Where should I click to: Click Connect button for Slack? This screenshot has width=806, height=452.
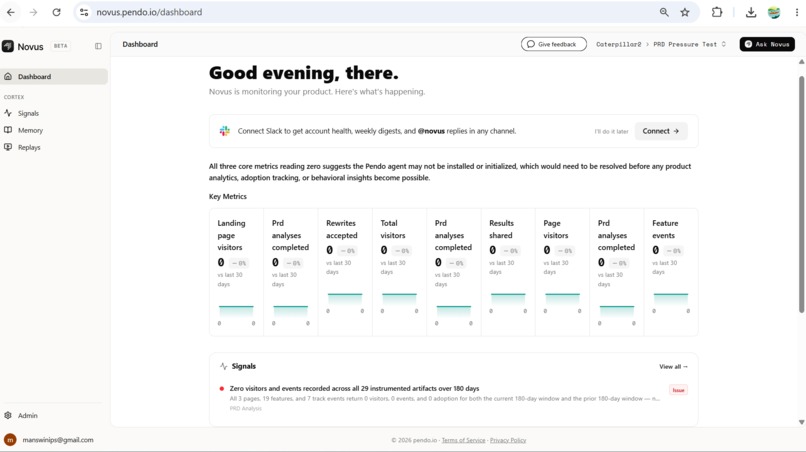tap(661, 131)
